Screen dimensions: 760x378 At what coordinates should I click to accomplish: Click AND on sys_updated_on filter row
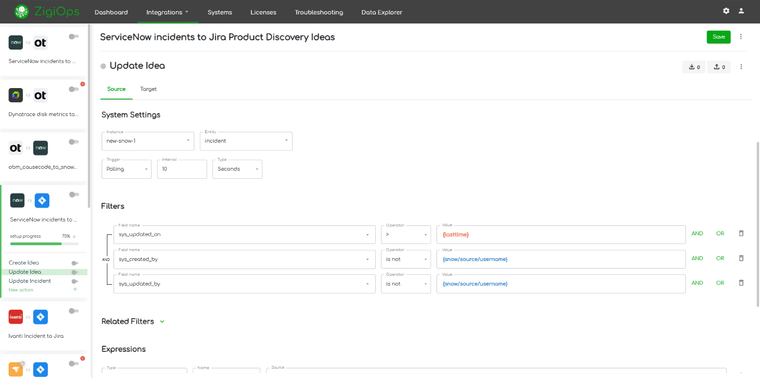click(697, 234)
